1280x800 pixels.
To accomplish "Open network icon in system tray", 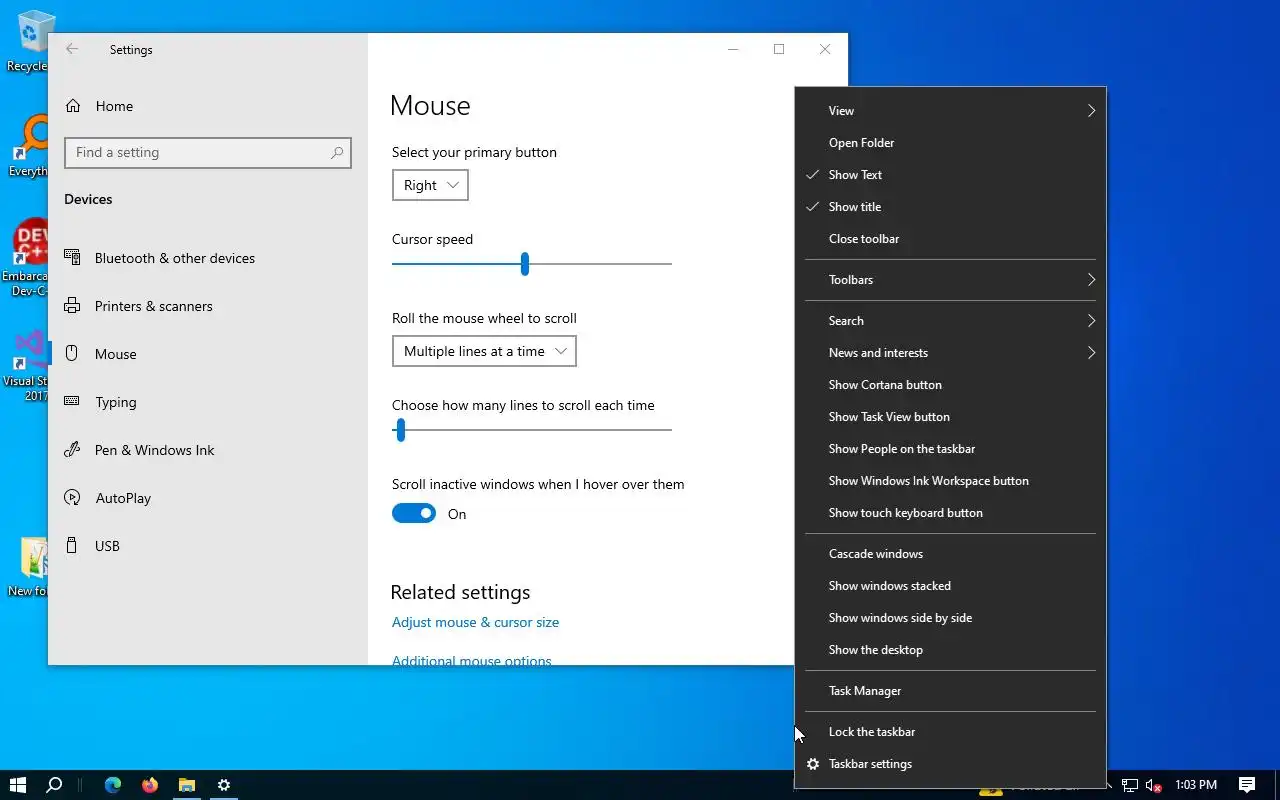I will pos(1130,785).
